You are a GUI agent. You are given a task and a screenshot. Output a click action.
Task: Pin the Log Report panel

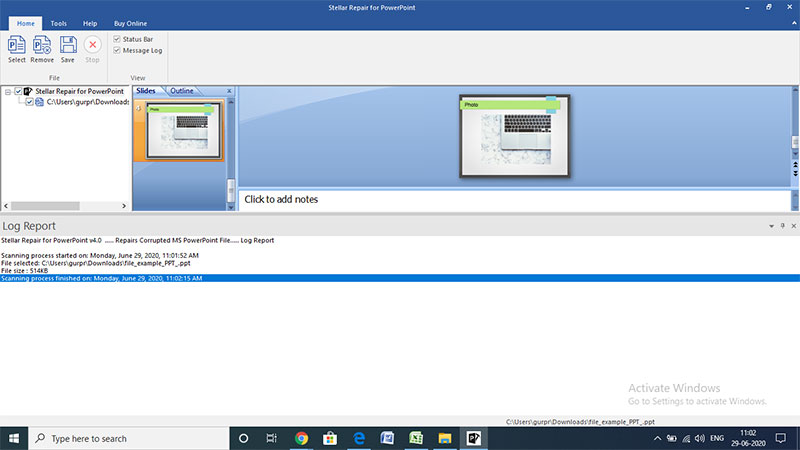[783, 226]
